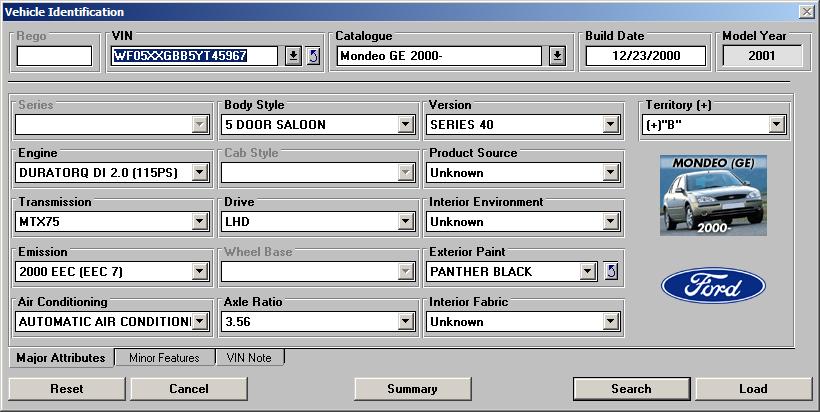Image resolution: width=820 pixels, height=412 pixels.
Task: Open the Version dropdown showing SERIES 40
Action: click(x=610, y=125)
